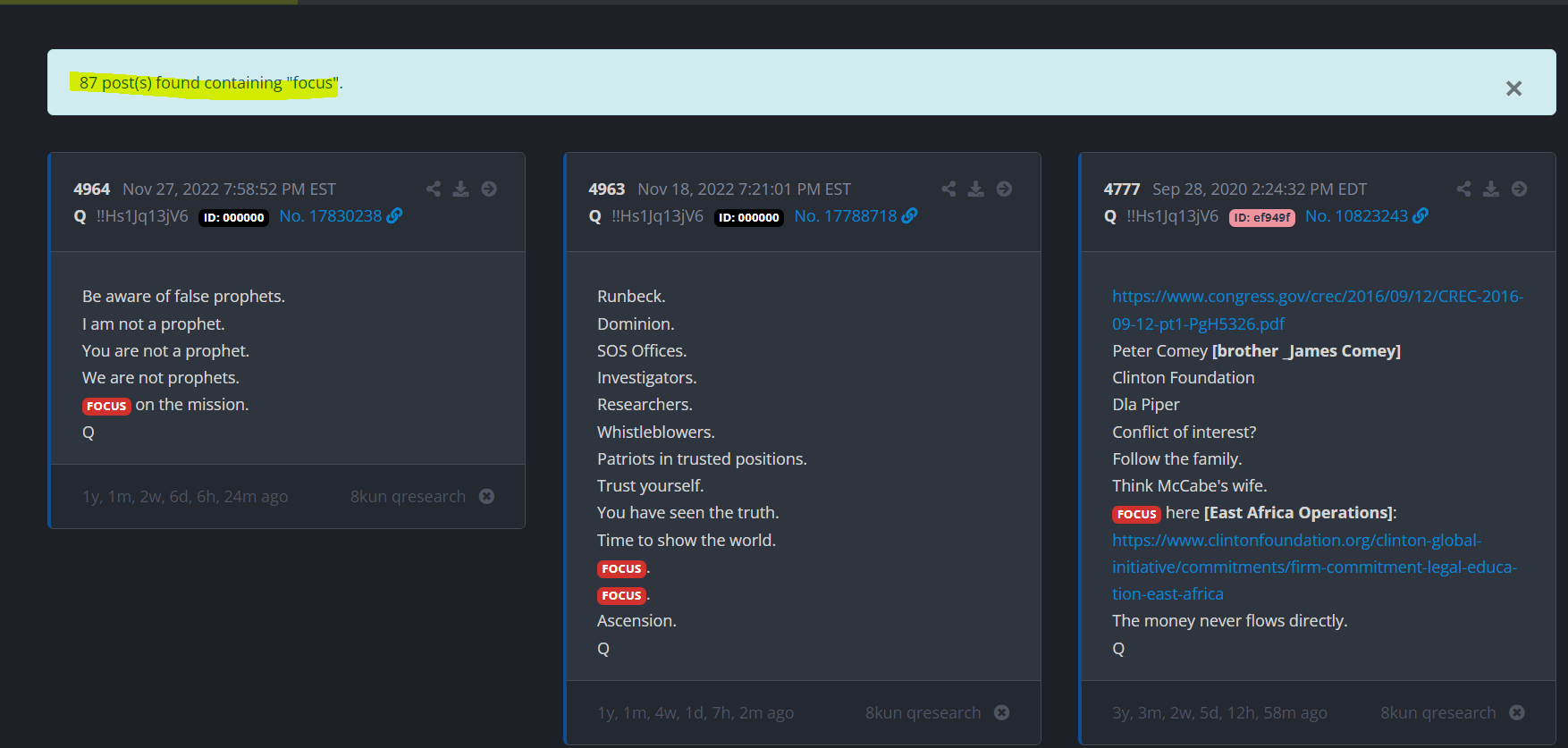Click 'The money never flows directly.' line
This screenshot has height=748, width=1568.
[x=1229, y=620]
